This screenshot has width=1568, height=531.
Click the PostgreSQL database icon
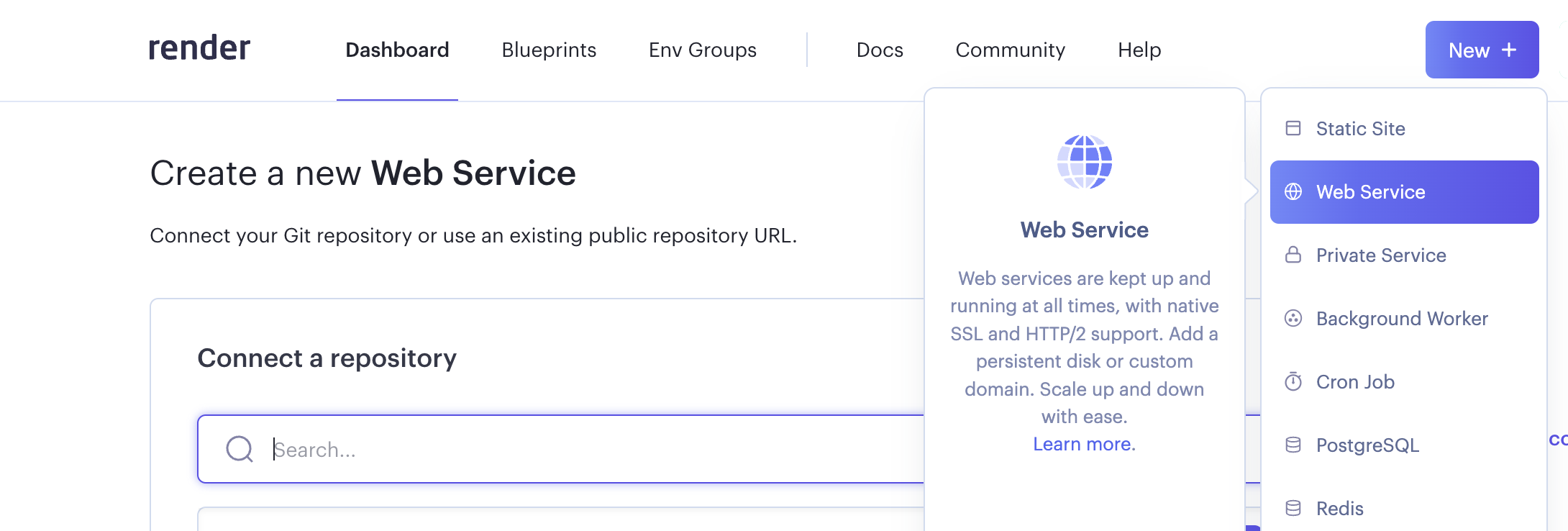tap(1293, 445)
